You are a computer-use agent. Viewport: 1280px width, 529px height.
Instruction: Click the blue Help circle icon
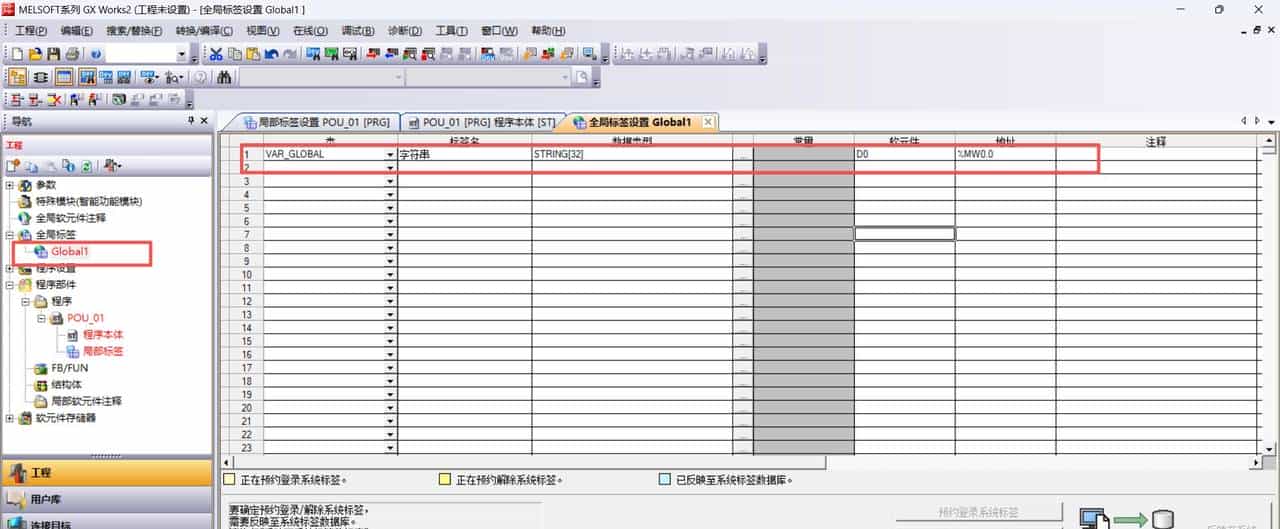coord(96,54)
